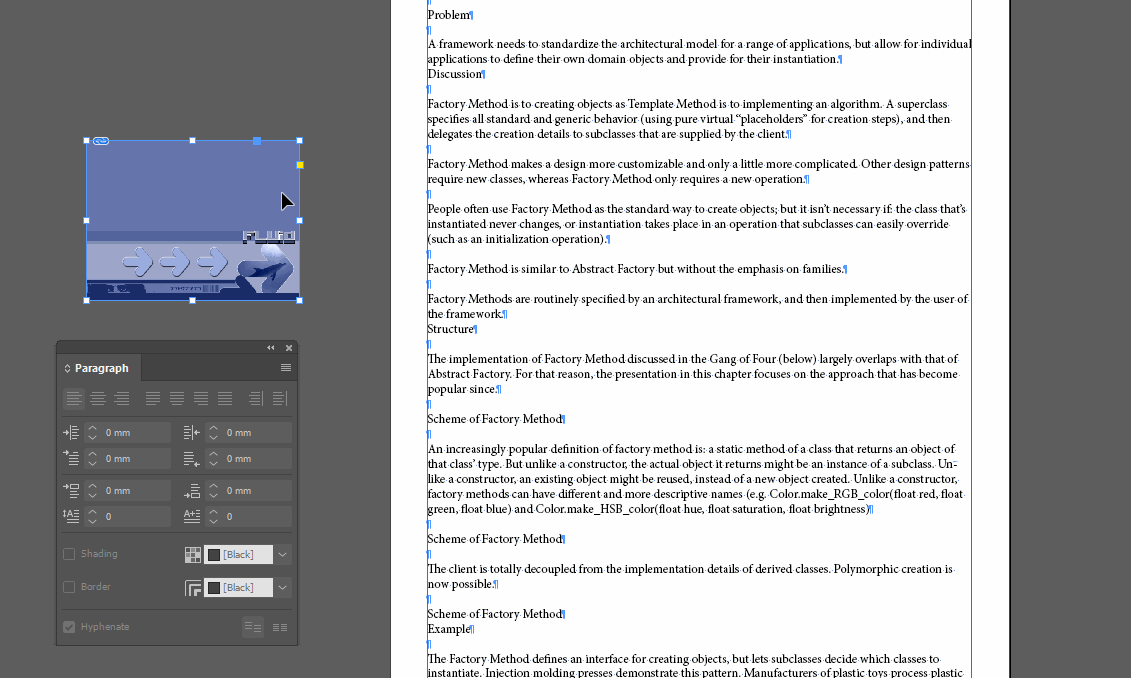Click blue anchored object square on frame
The width and height of the screenshot is (1131, 678).
257,141
